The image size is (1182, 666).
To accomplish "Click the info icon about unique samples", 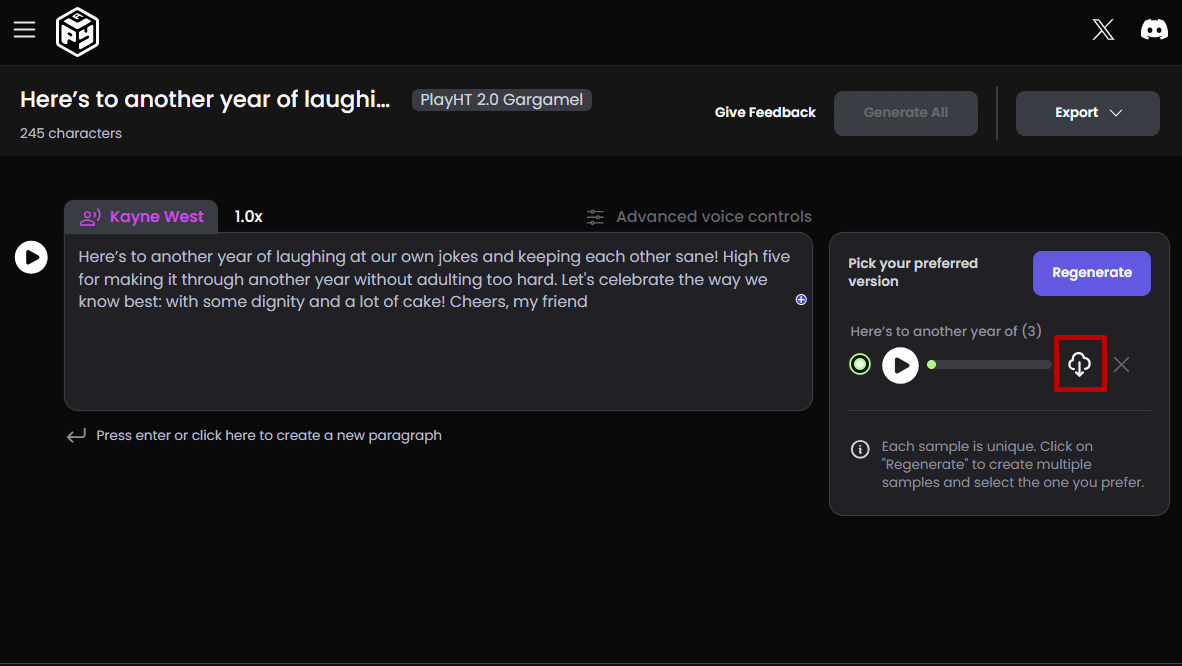I will [860, 449].
